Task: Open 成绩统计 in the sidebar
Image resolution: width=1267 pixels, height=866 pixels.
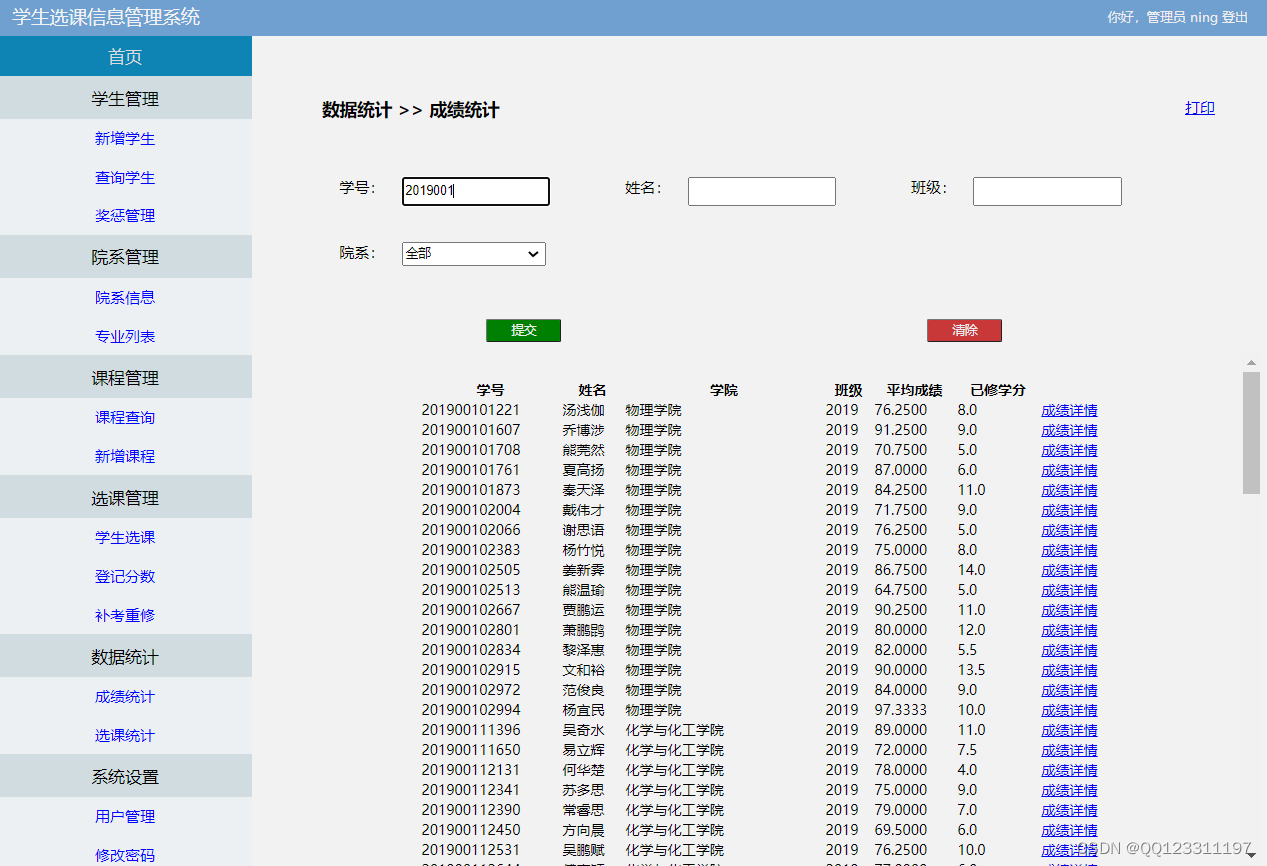Action: pos(125,697)
